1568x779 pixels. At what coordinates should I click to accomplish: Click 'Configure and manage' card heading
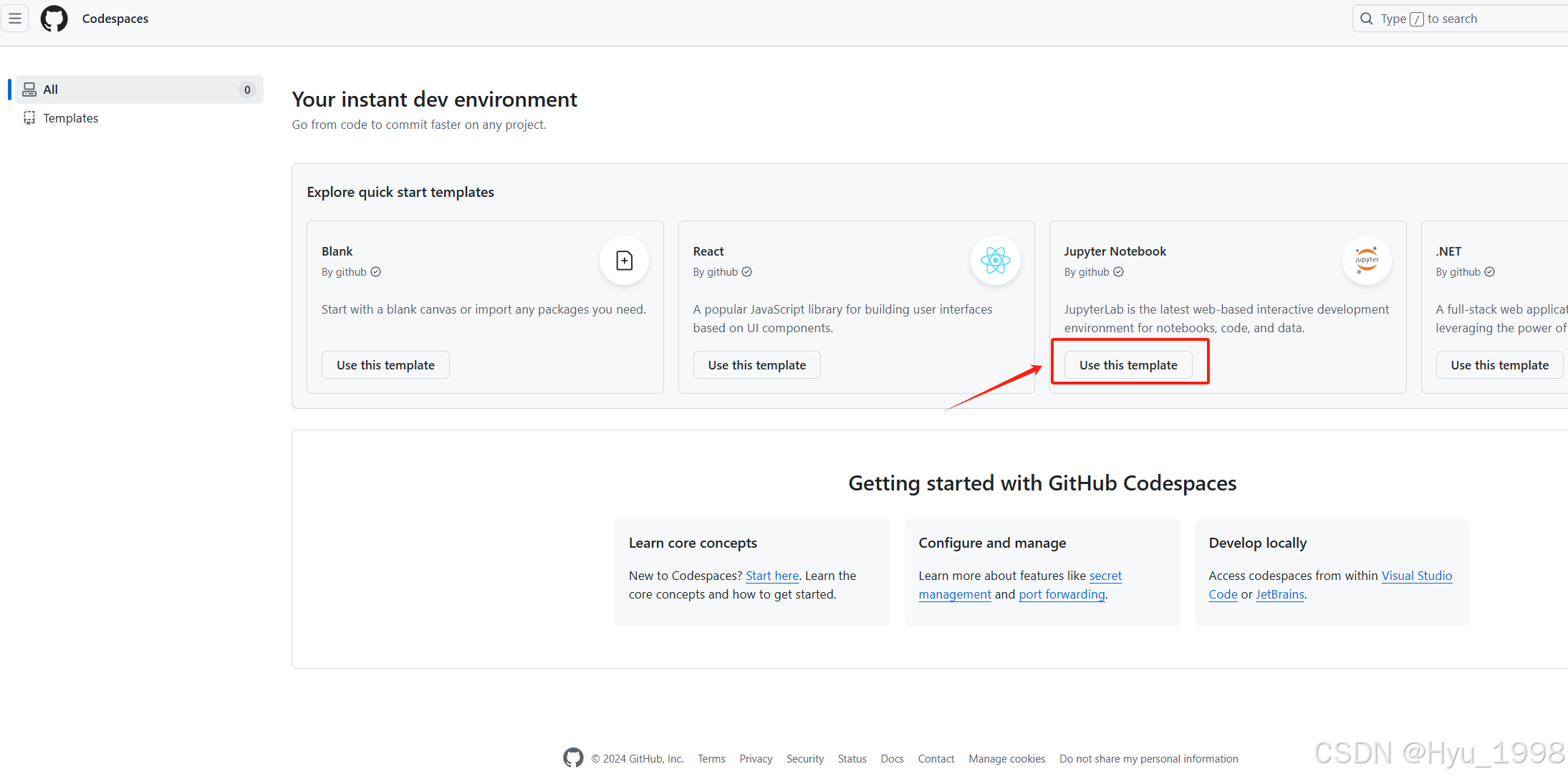[992, 543]
